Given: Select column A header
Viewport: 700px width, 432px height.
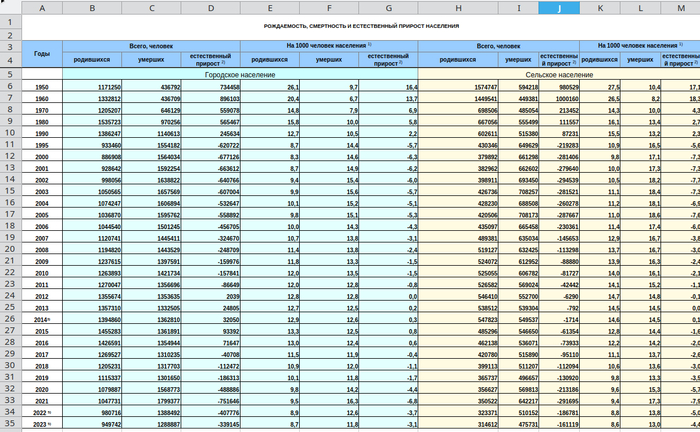Looking at the screenshot, I should click(41, 8).
